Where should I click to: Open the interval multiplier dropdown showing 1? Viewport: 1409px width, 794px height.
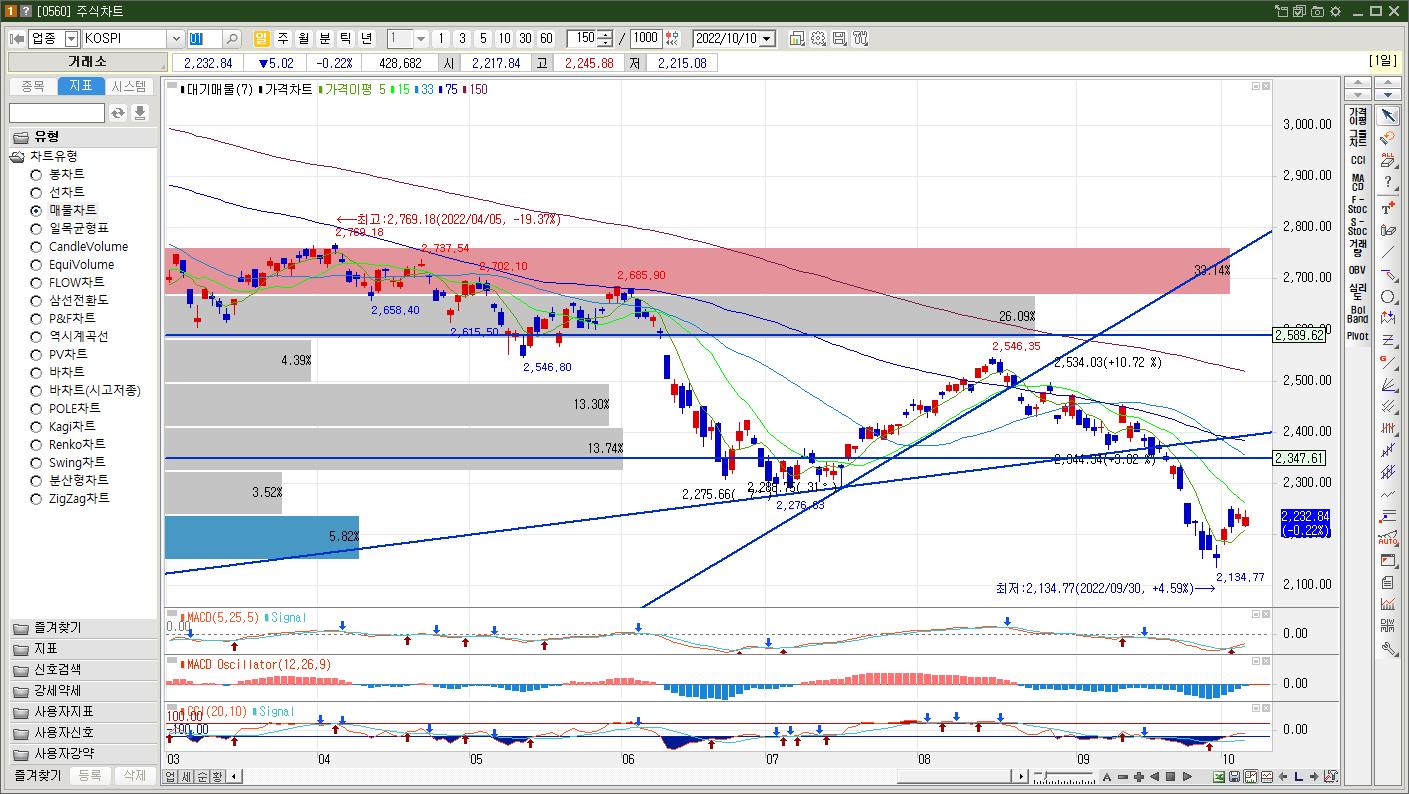421,38
